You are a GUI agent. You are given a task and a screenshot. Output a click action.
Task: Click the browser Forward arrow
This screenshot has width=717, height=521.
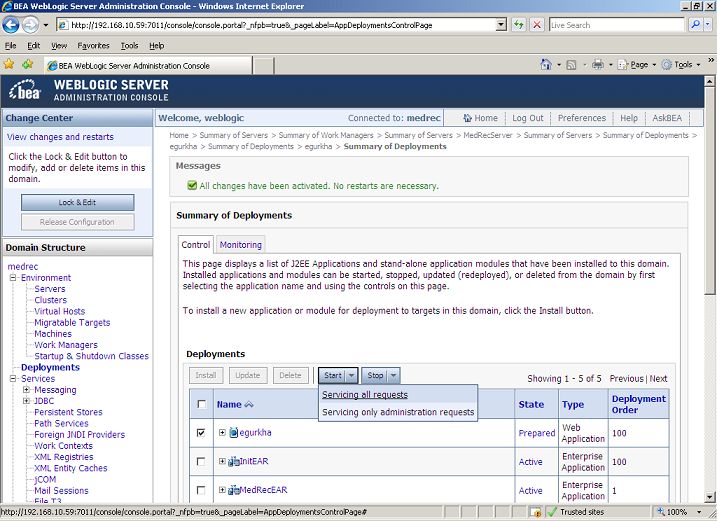(30, 25)
